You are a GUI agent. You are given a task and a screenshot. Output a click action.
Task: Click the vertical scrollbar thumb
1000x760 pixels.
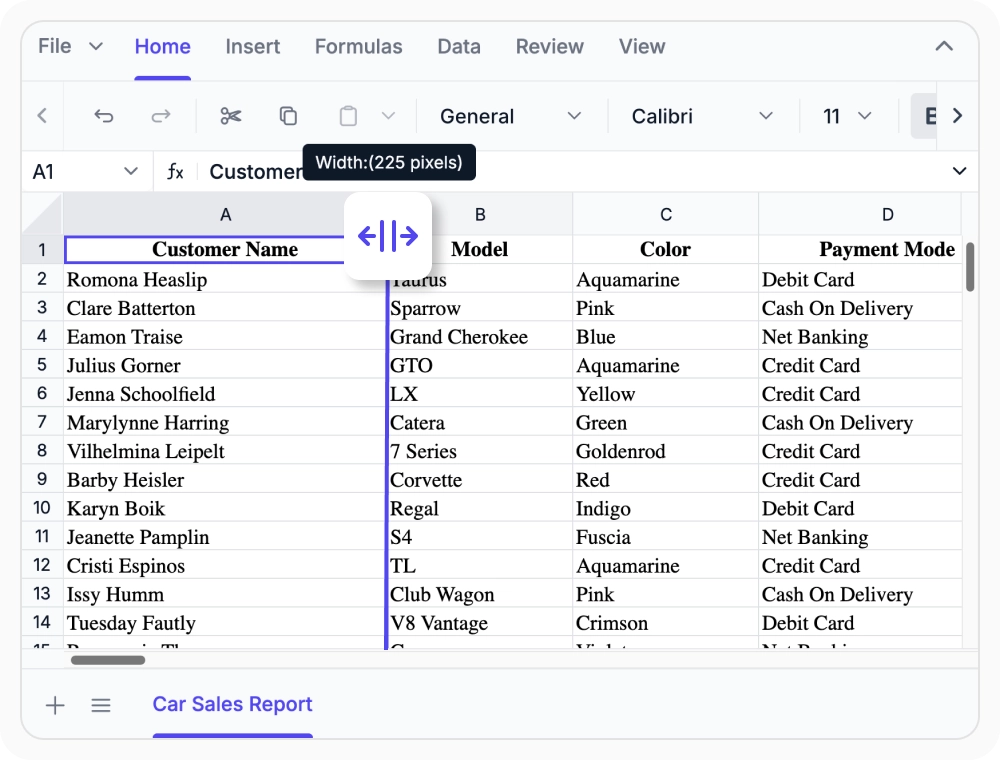(970, 267)
